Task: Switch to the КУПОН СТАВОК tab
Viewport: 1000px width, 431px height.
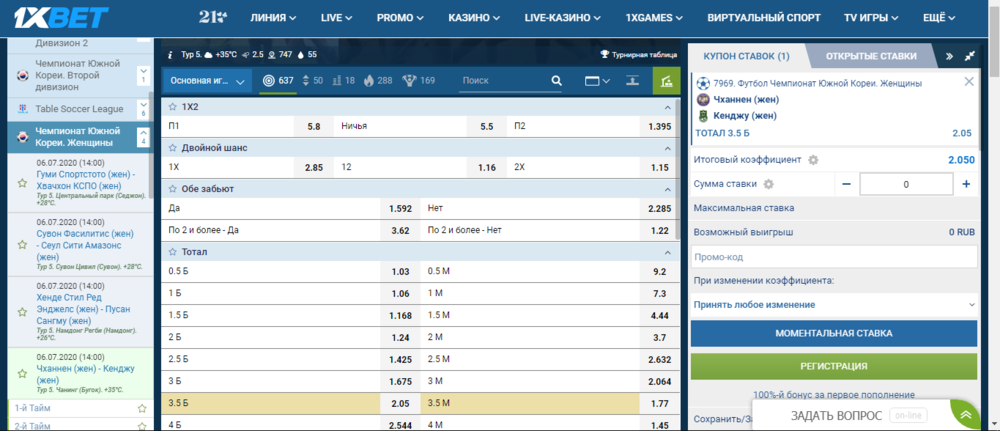Action: (746, 56)
